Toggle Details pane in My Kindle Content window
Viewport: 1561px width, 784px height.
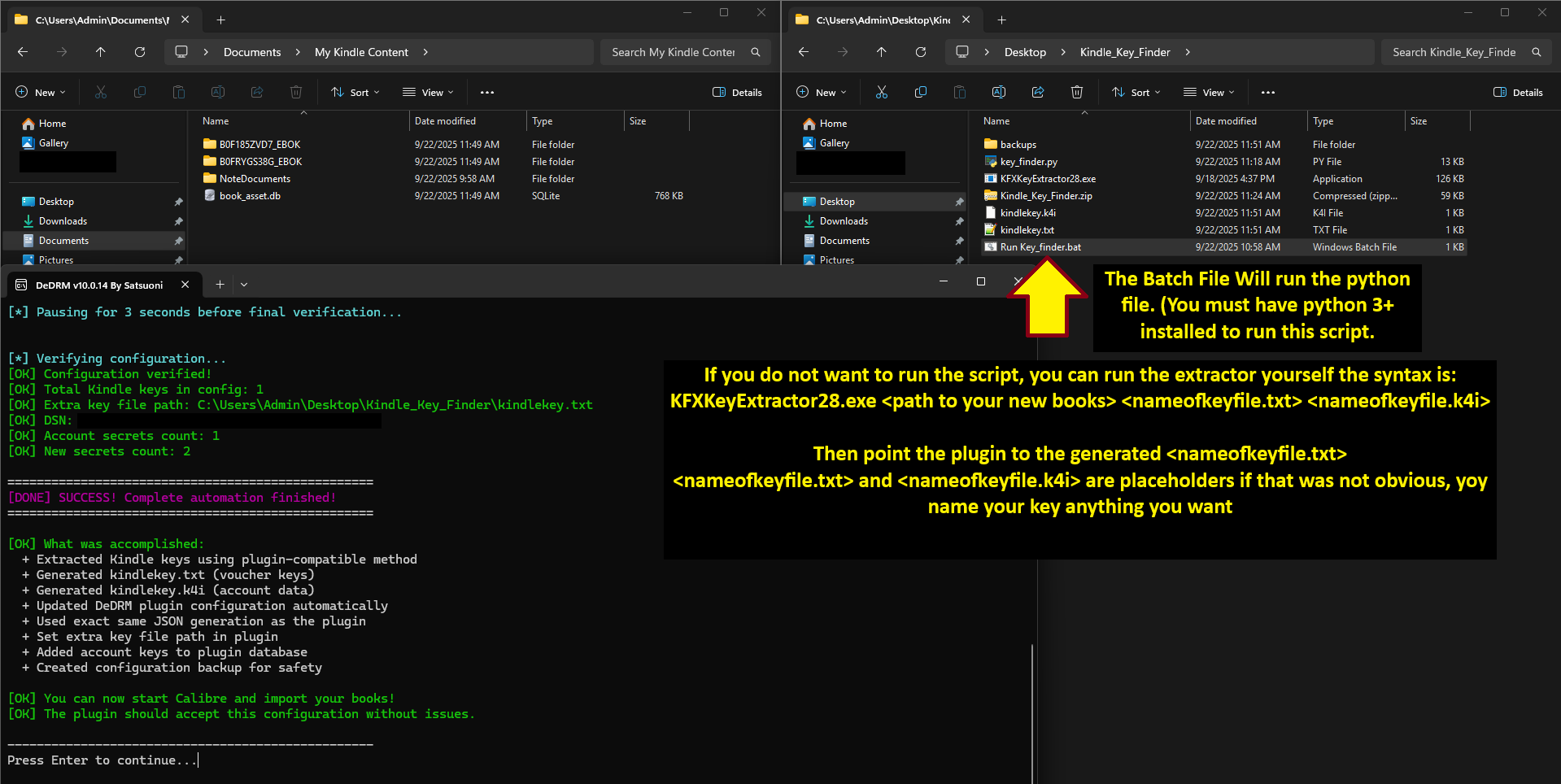tap(737, 93)
